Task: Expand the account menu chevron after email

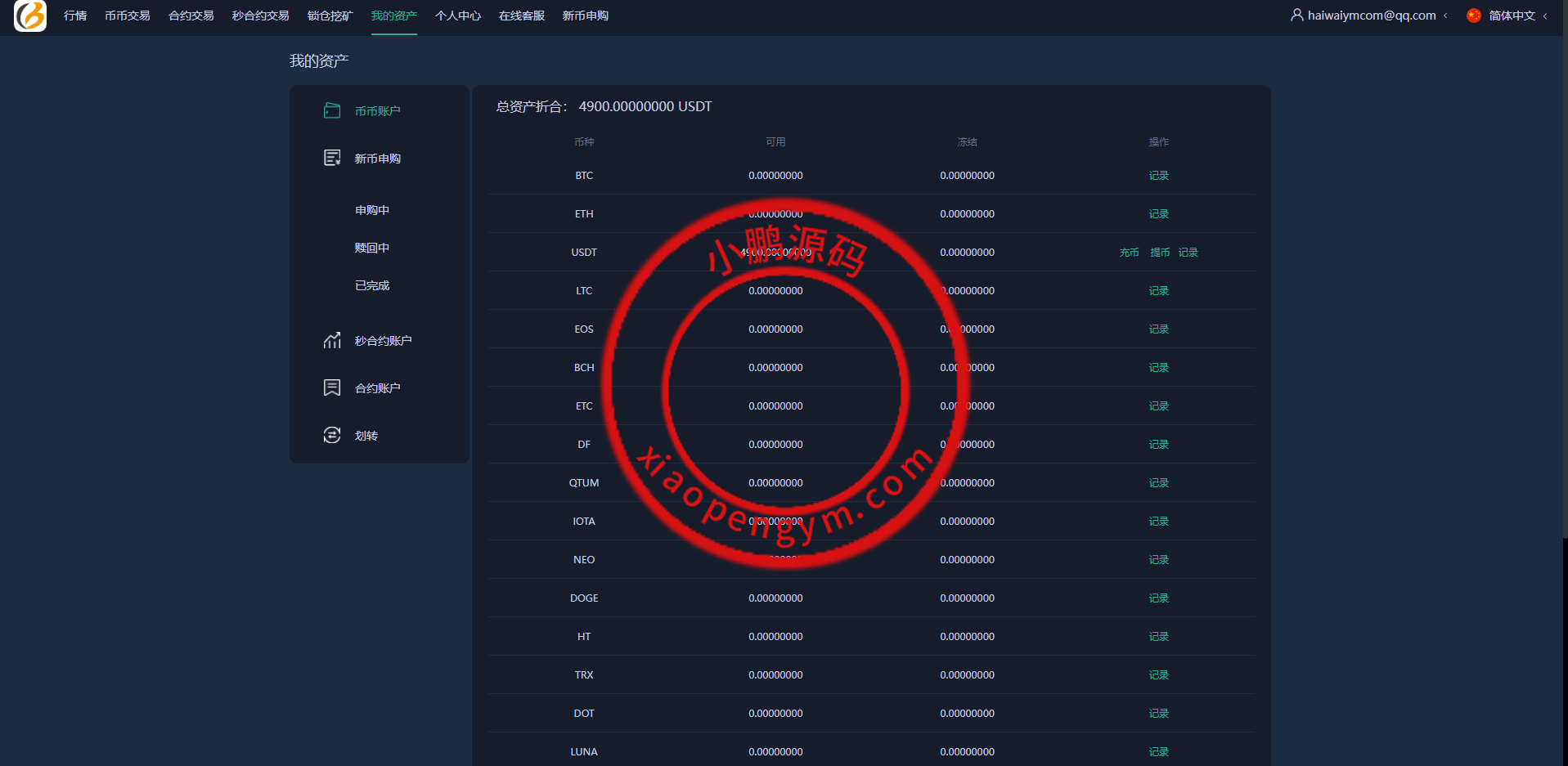Action: (1446, 16)
